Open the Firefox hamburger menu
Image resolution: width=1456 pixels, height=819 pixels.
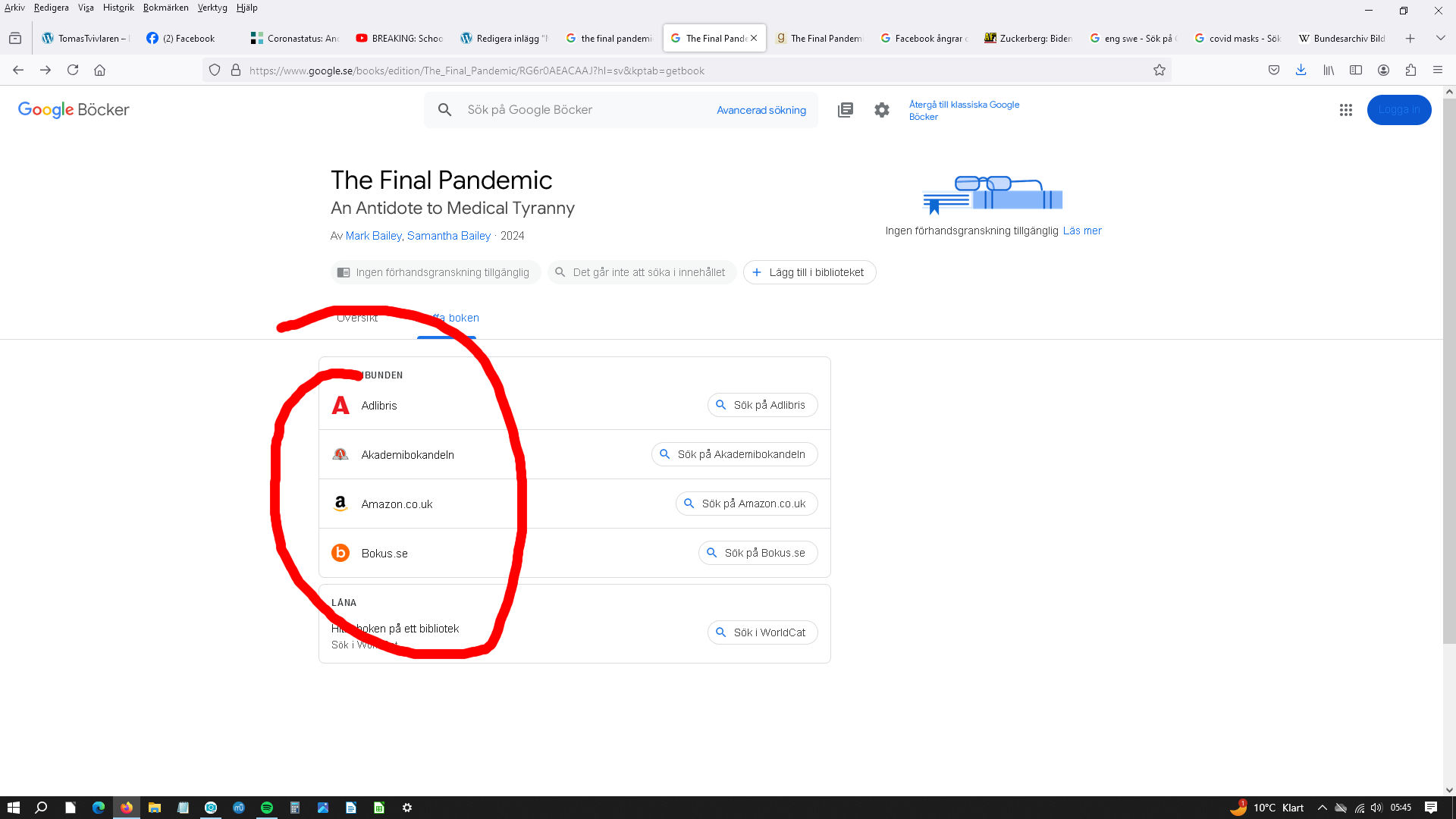click(1438, 70)
